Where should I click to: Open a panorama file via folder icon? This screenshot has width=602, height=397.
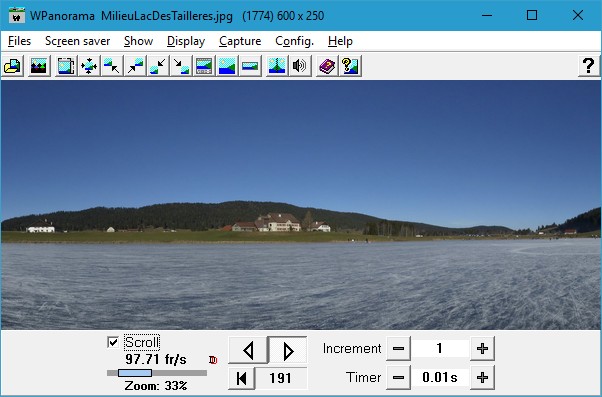pyautogui.click(x=12, y=66)
